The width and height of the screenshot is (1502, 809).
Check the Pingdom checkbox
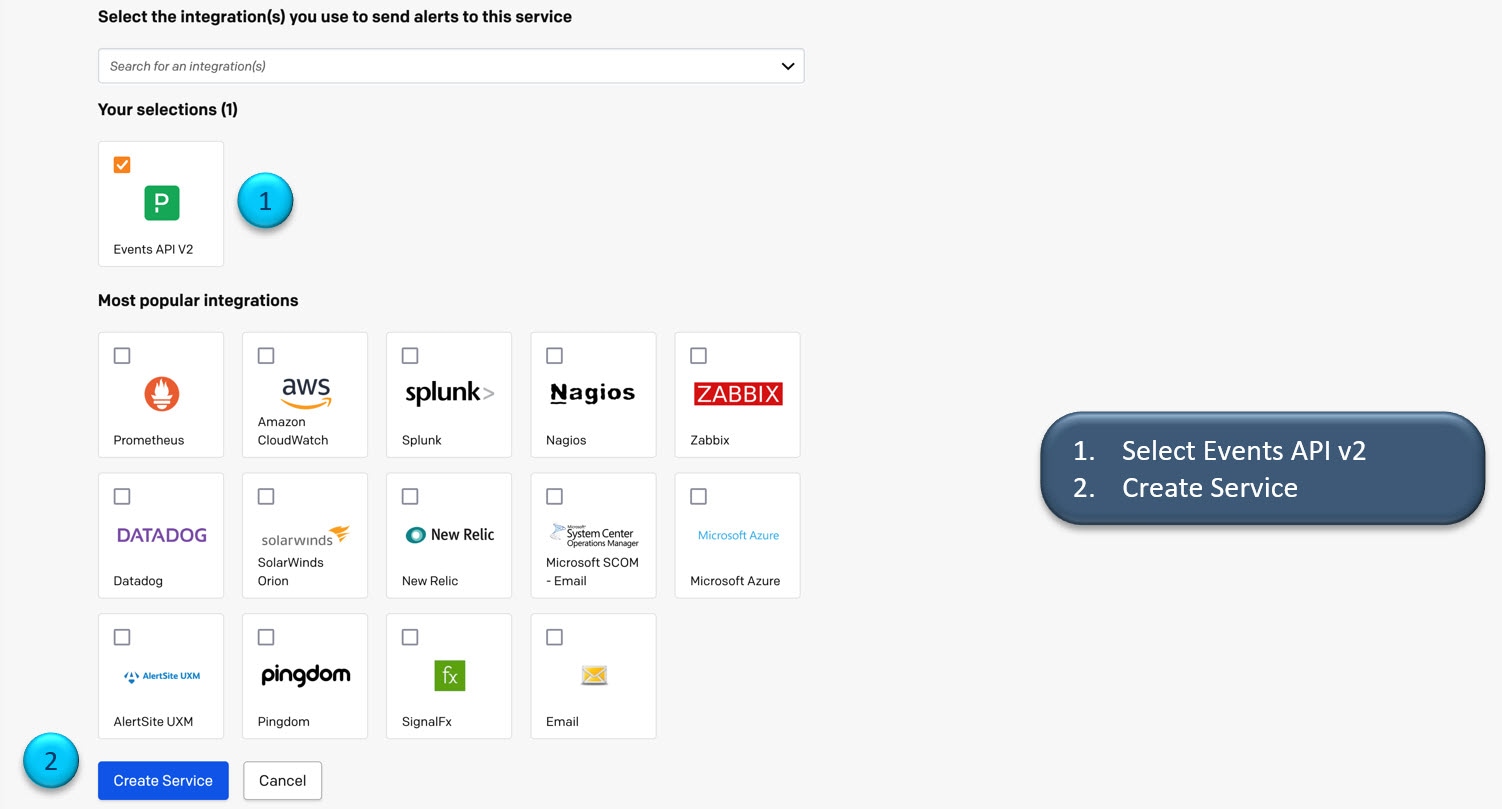point(266,638)
